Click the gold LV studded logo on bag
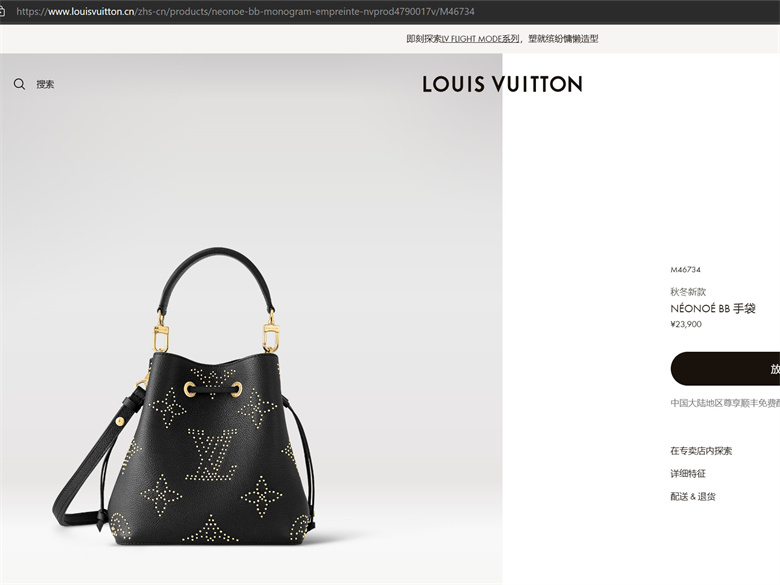 (x=212, y=455)
